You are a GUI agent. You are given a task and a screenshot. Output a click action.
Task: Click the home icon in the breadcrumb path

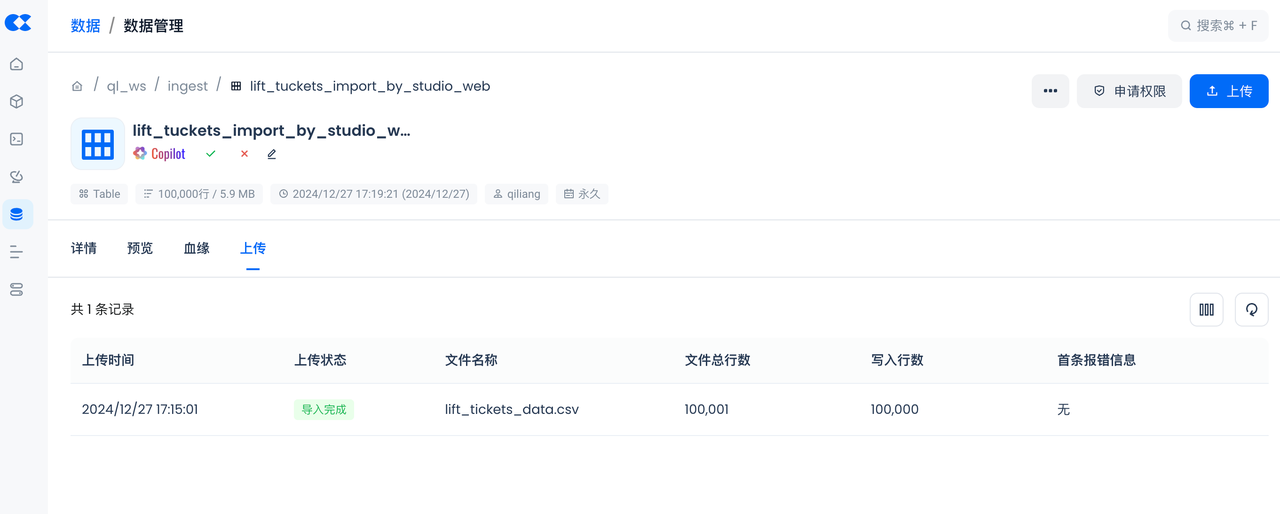[77, 86]
